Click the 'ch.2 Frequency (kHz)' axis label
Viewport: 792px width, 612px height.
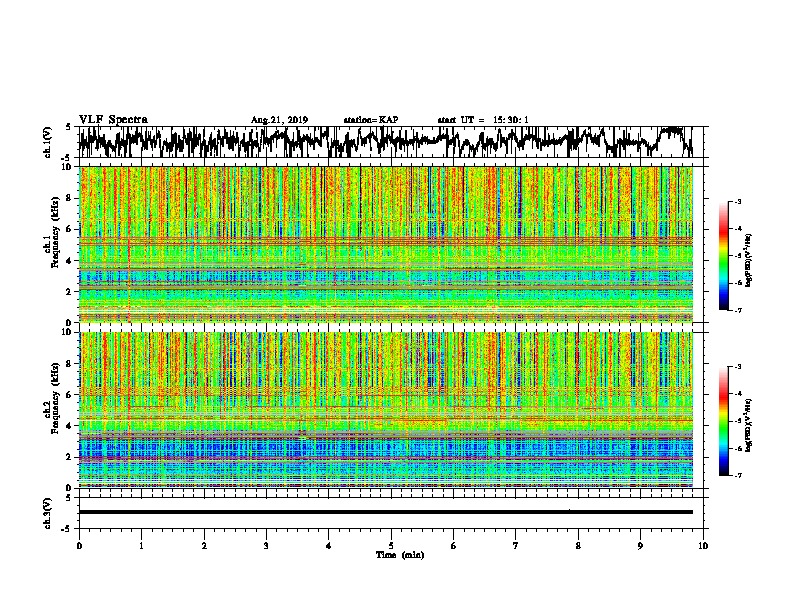(x=51, y=398)
